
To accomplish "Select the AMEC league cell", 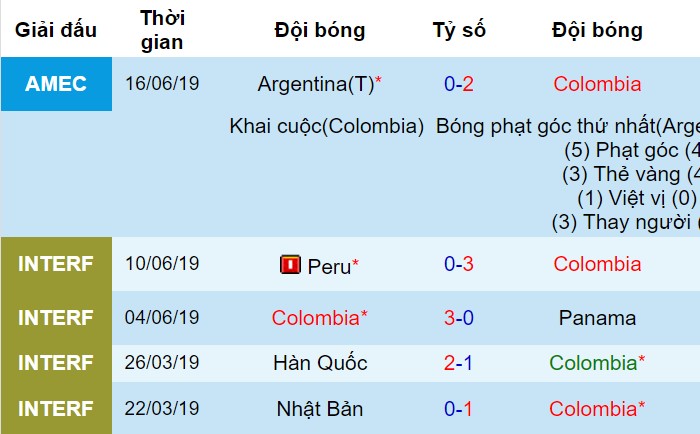I will [56, 84].
